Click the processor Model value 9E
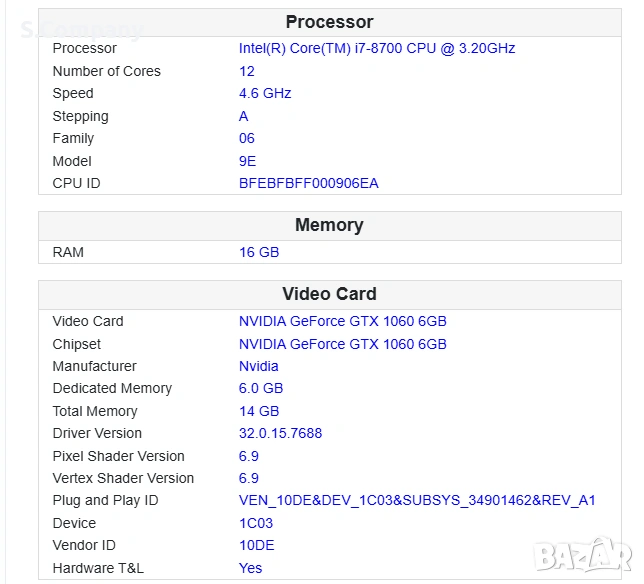644x584 pixels. coord(247,161)
